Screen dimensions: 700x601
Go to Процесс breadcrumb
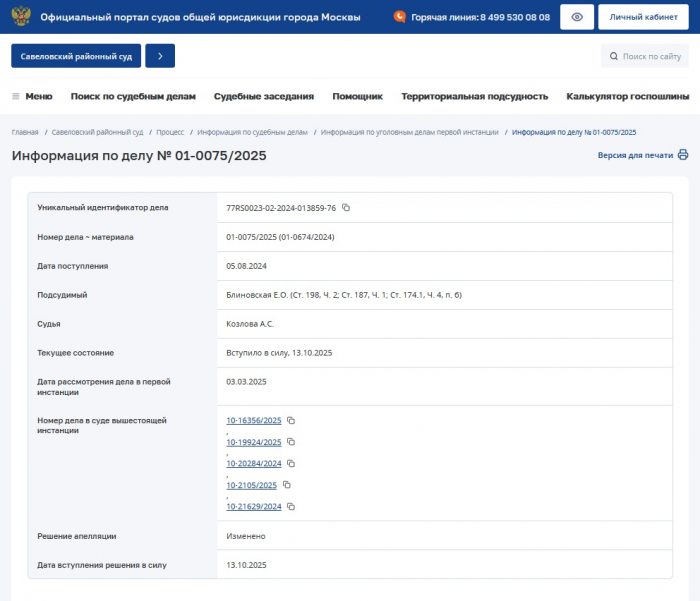(170, 132)
